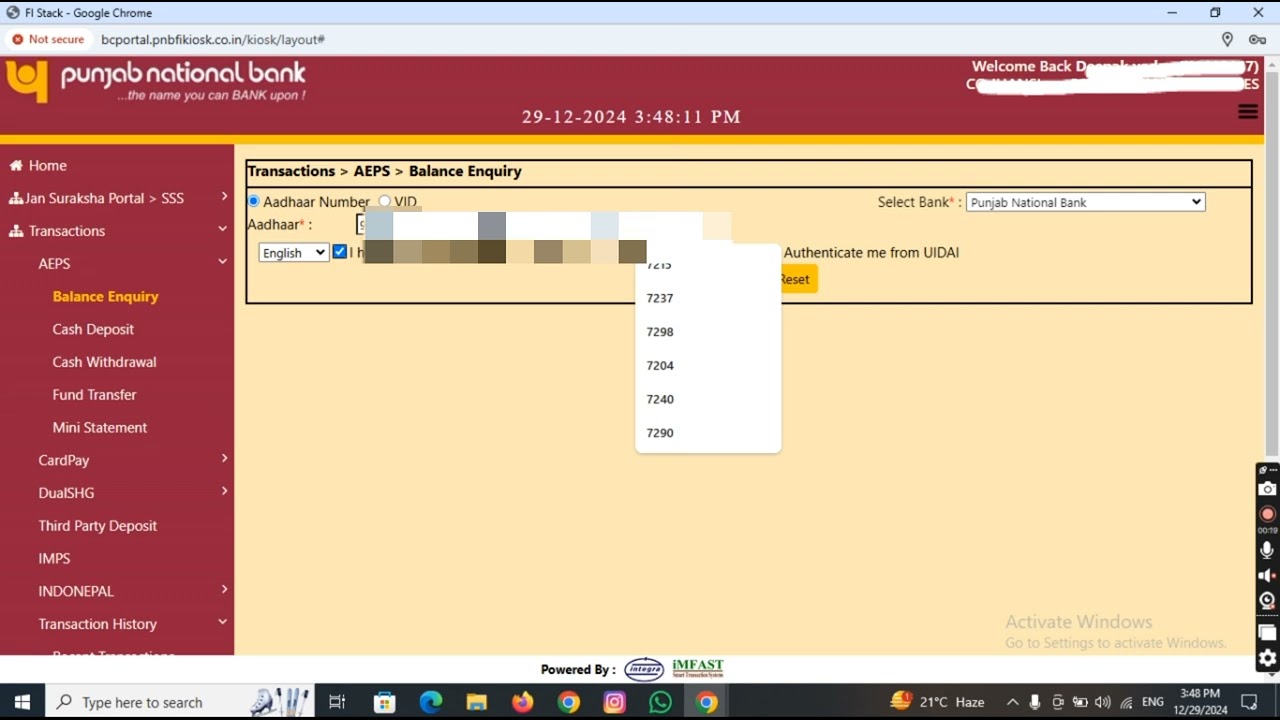This screenshot has height=720, width=1280.
Task: Open the IMPS menu item
Action: click(x=54, y=558)
